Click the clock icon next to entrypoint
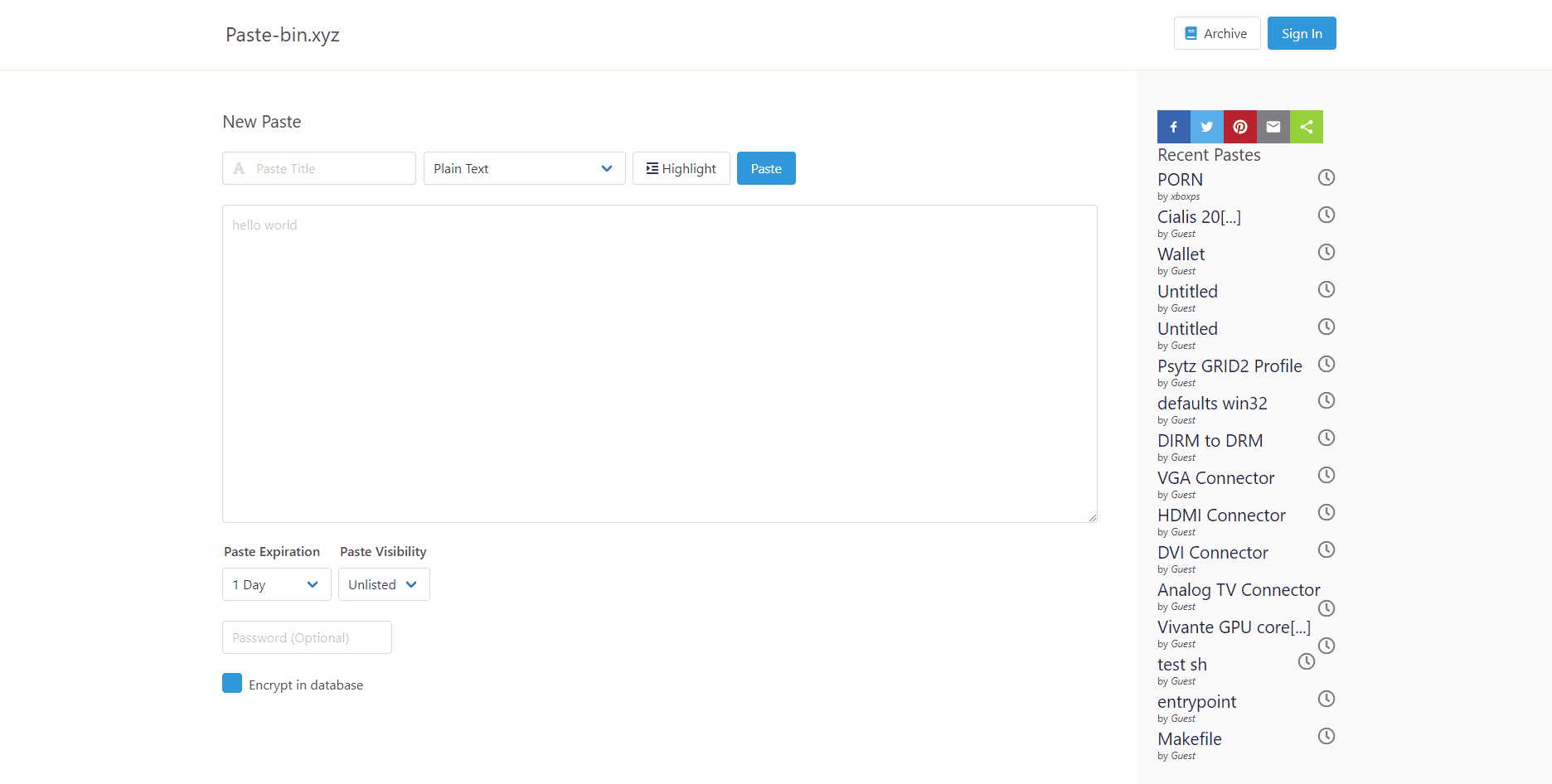Image resolution: width=1552 pixels, height=784 pixels. [x=1326, y=699]
